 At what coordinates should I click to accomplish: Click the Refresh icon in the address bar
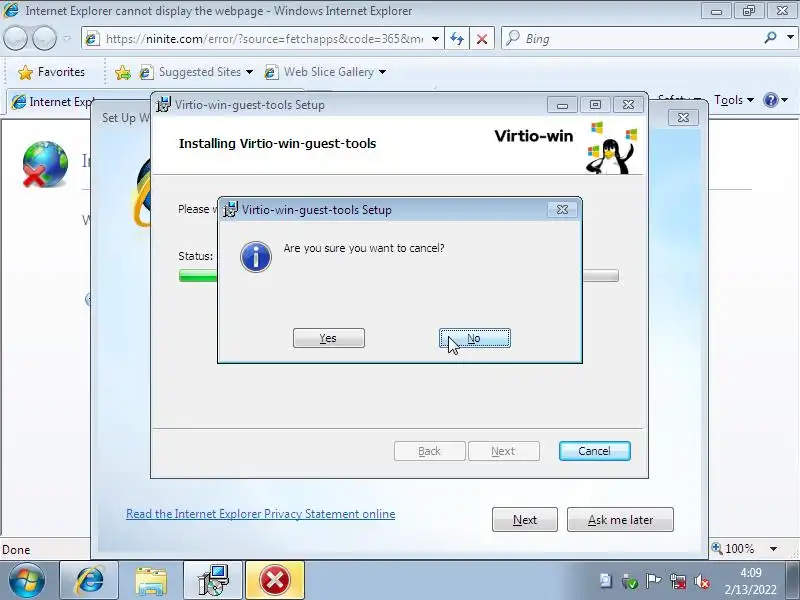(457, 39)
